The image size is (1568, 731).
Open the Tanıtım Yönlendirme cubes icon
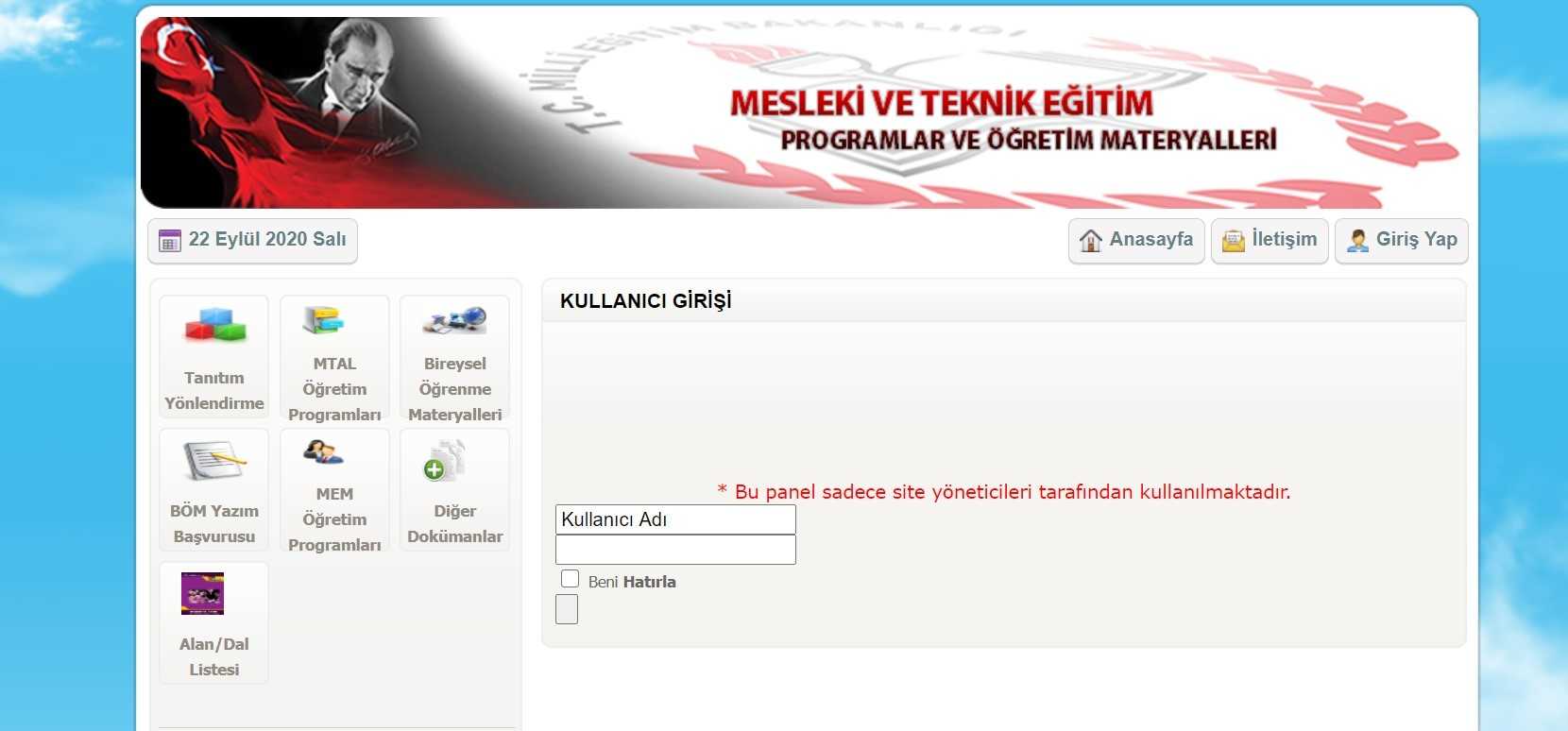(x=215, y=324)
